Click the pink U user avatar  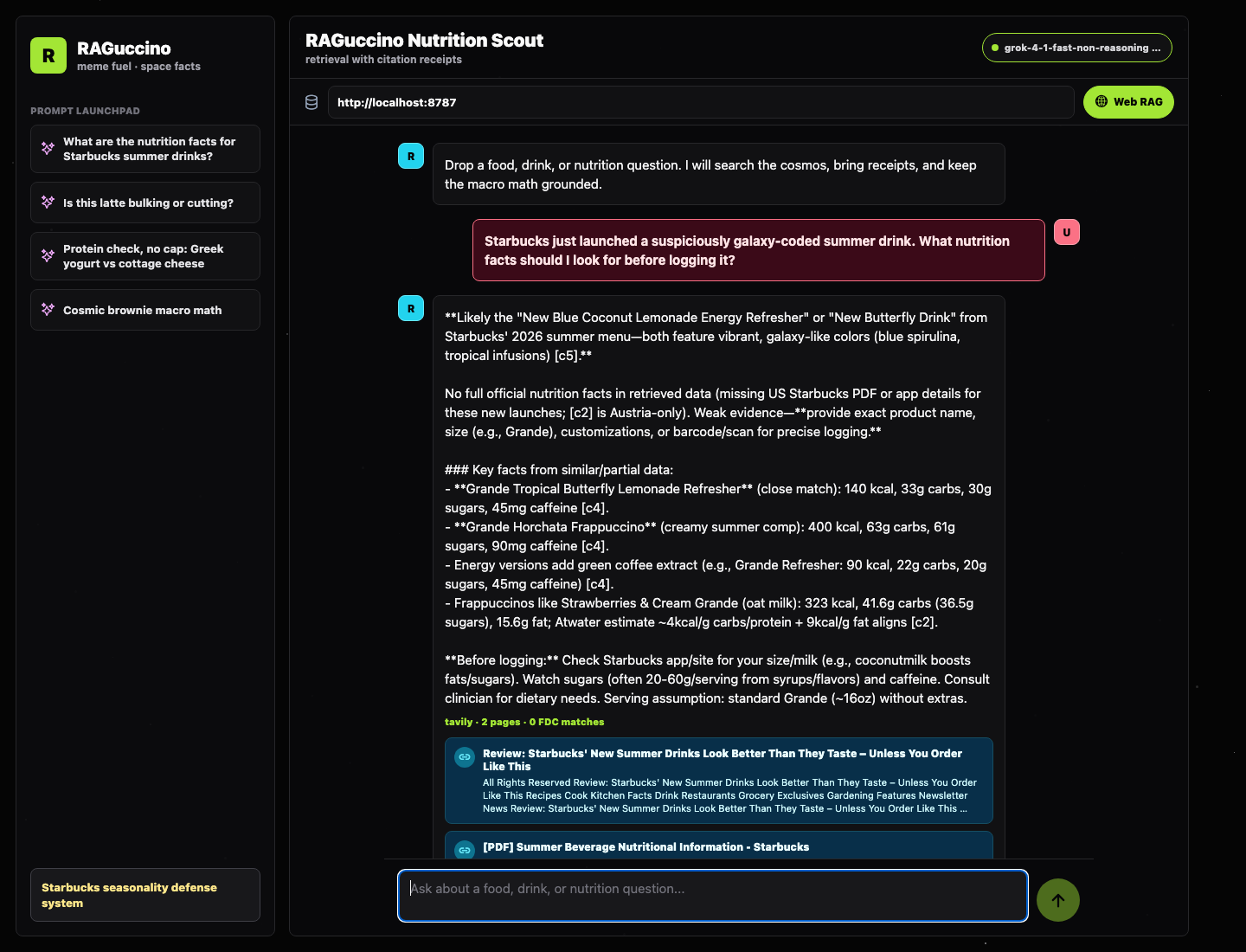tap(1067, 232)
